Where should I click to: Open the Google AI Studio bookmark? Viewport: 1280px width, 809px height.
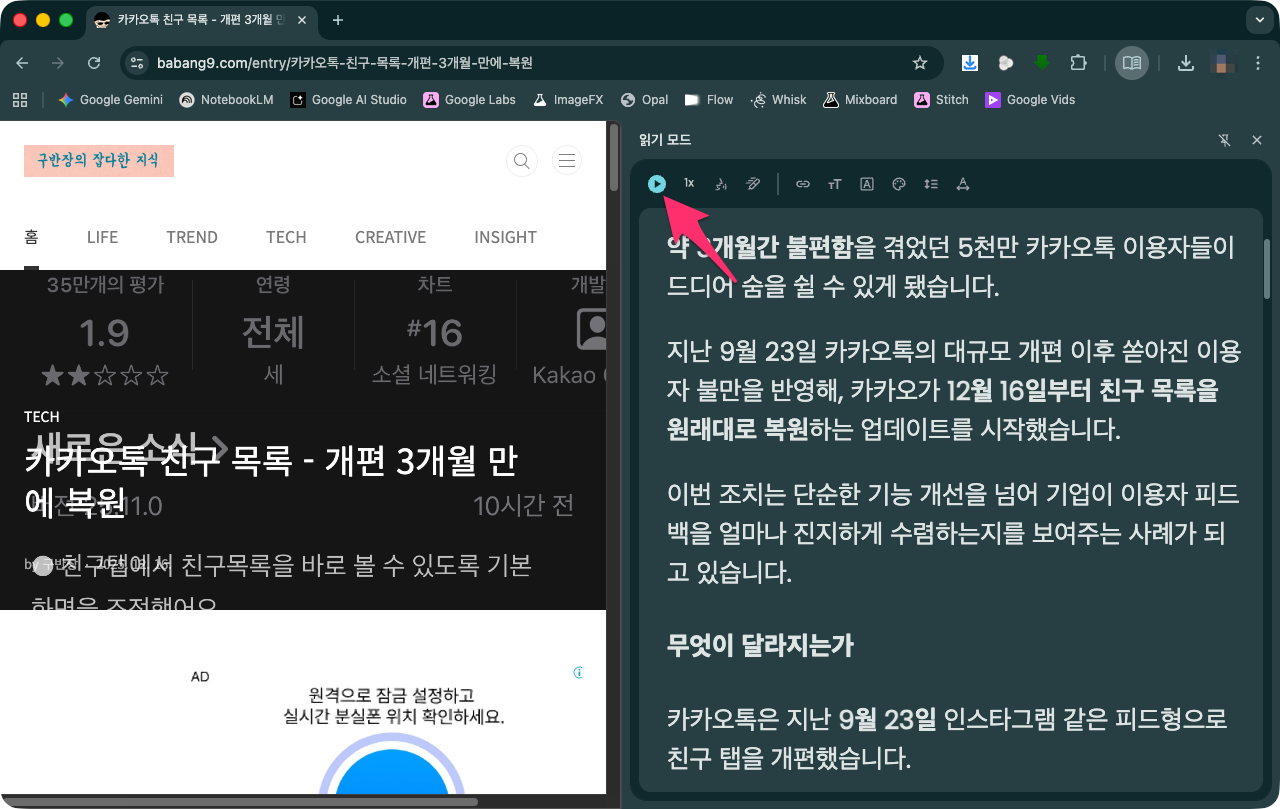(x=348, y=100)
